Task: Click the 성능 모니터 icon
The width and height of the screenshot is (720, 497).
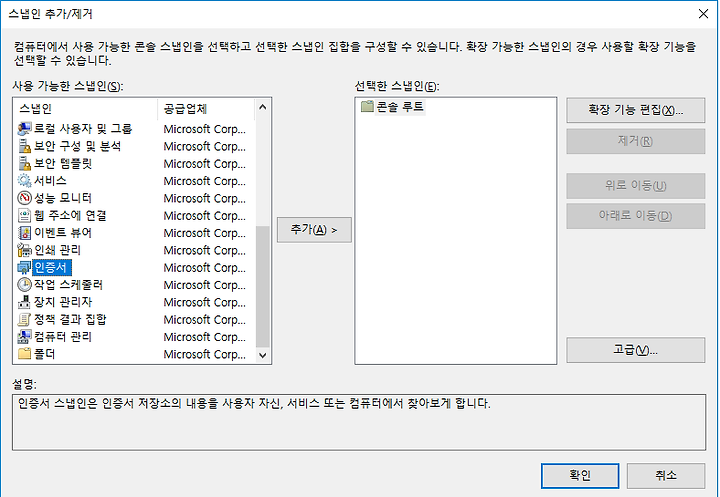Action: click(24, 198)
